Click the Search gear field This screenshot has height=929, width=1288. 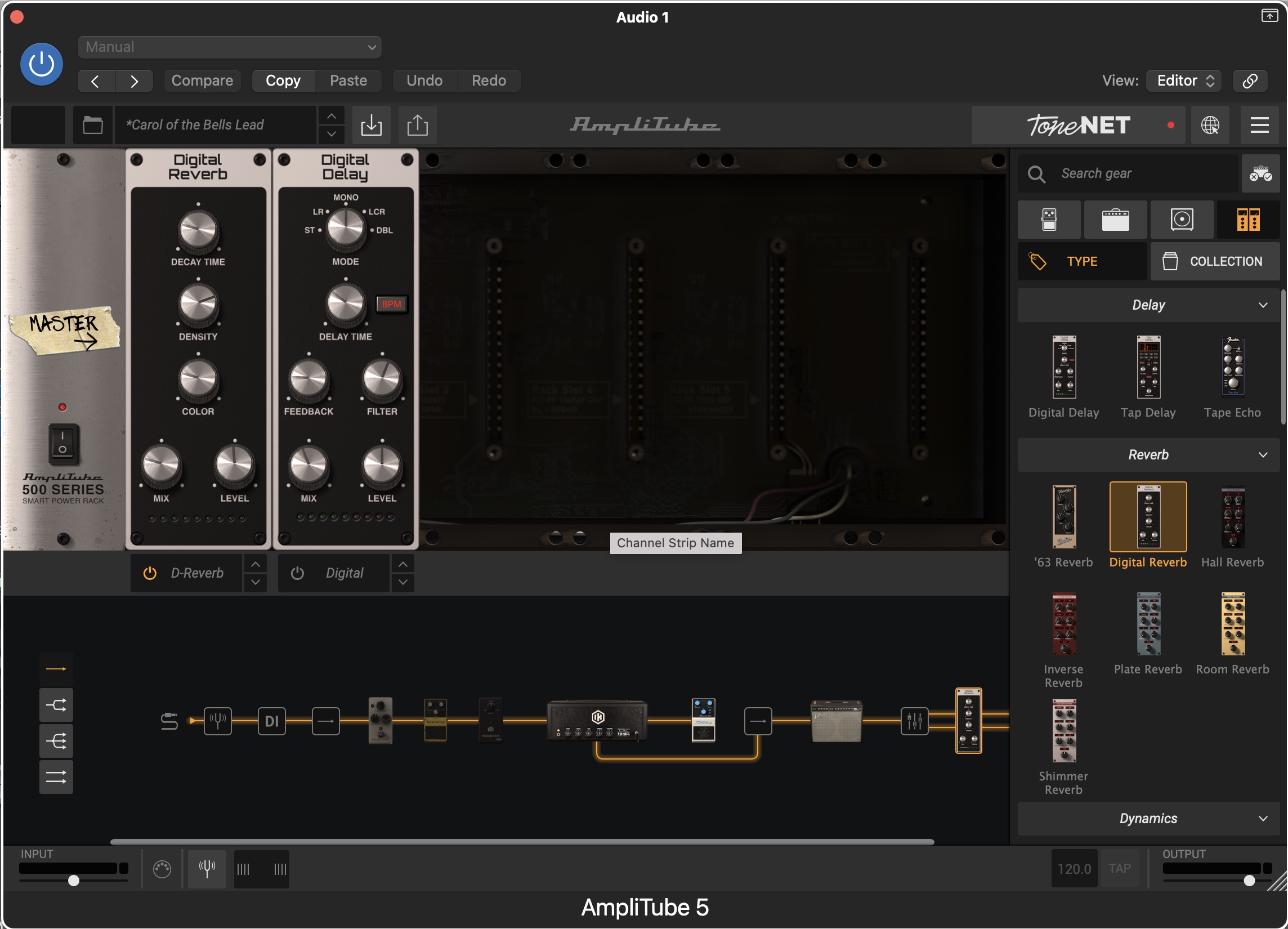(1128, 174)
